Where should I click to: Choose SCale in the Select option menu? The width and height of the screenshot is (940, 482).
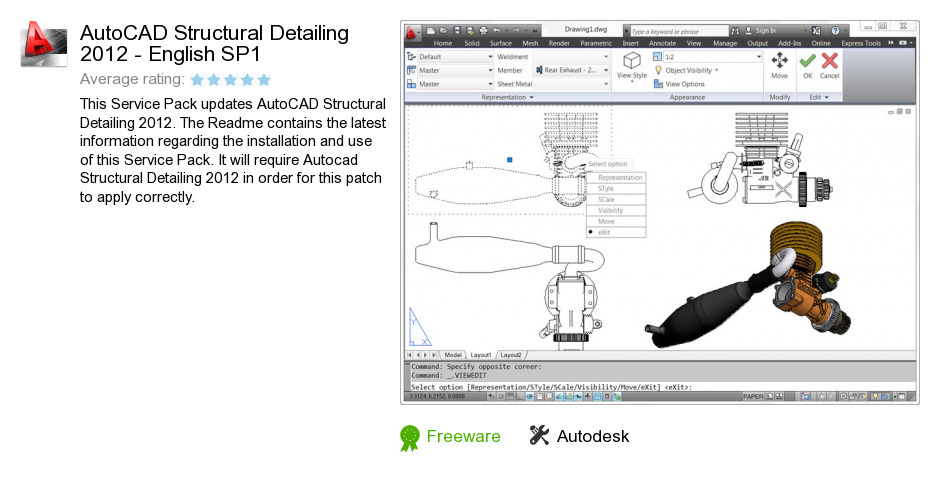[x=616, y=199]
